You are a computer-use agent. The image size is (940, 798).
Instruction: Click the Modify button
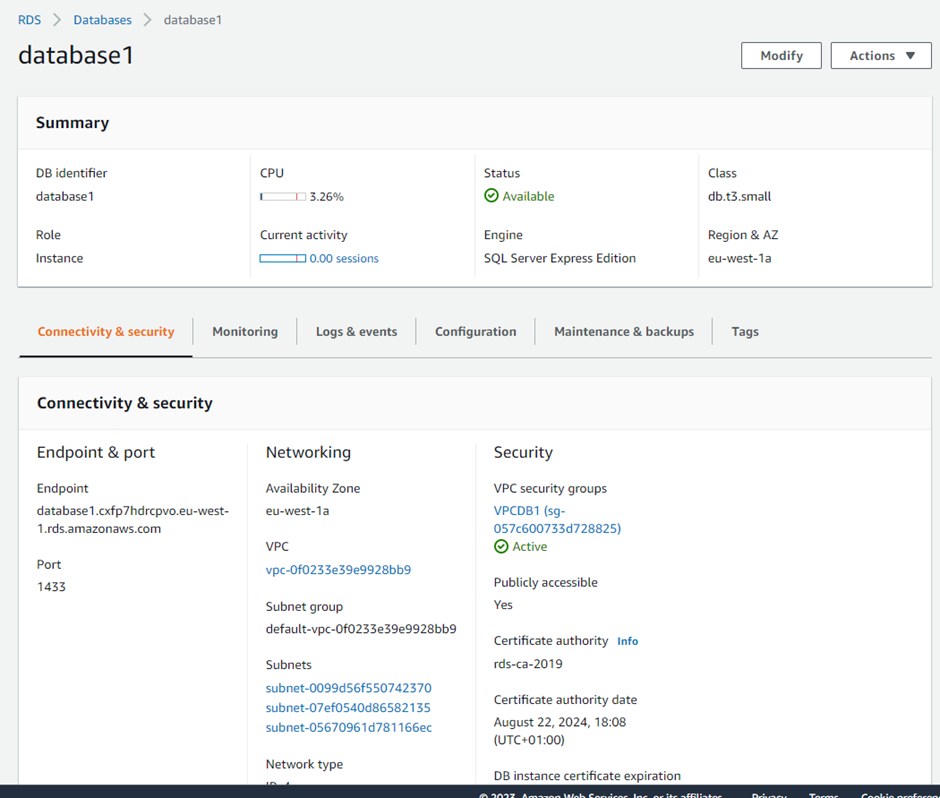(x=781, y=56)
